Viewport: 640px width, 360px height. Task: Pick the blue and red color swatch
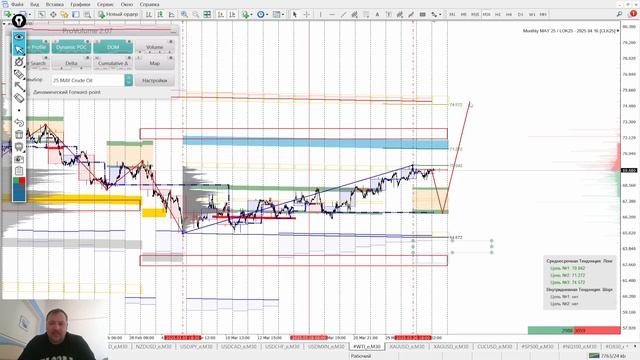(x=19, y=189)
